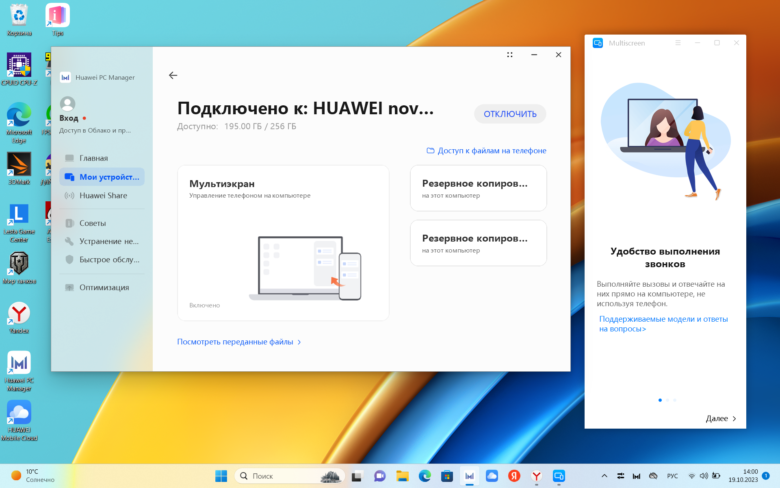Open the Yandex browser desktop shortcut
780x488 pixels.
[19, 318]
